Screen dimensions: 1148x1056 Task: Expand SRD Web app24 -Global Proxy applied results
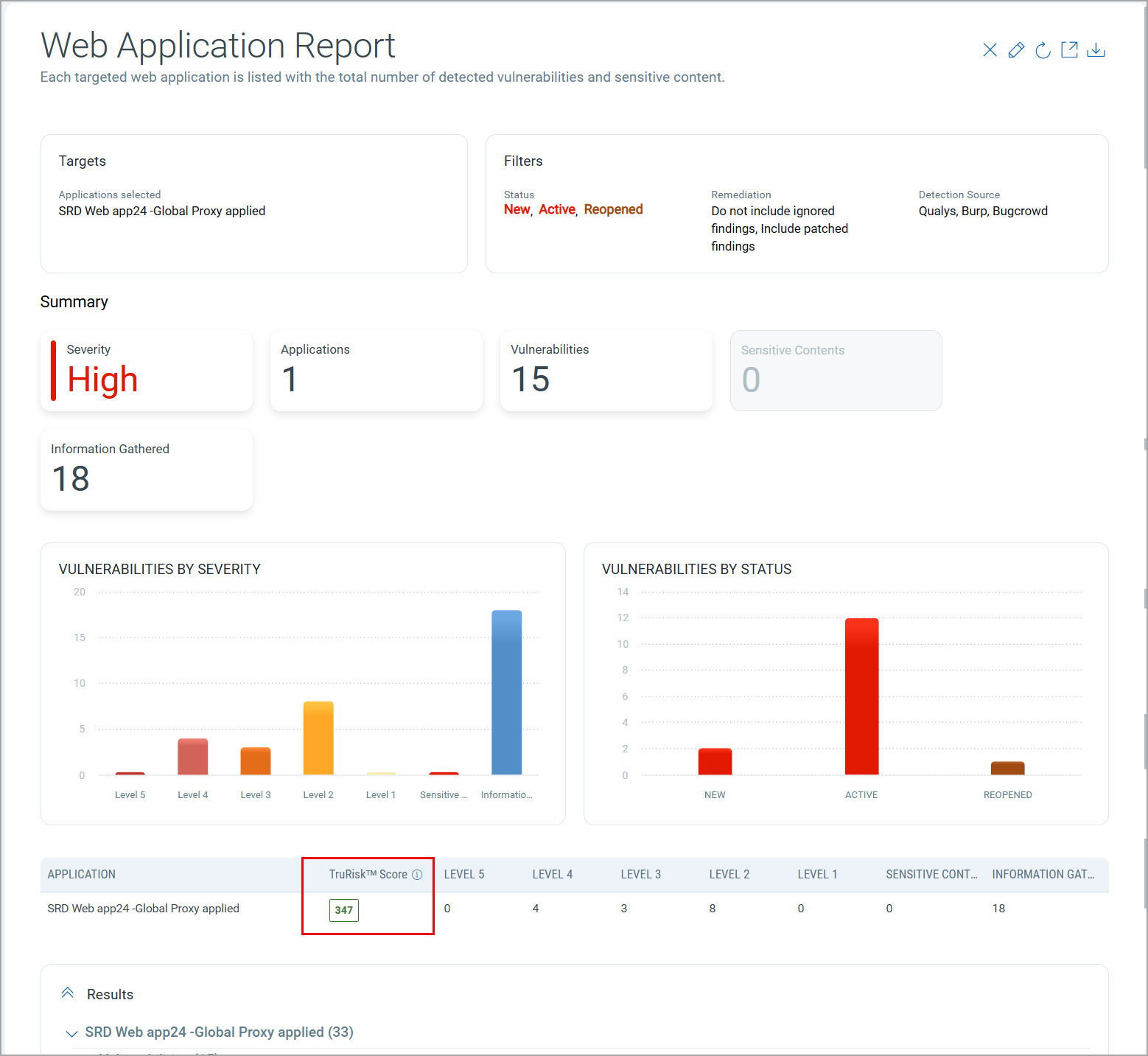point(71,1033)
